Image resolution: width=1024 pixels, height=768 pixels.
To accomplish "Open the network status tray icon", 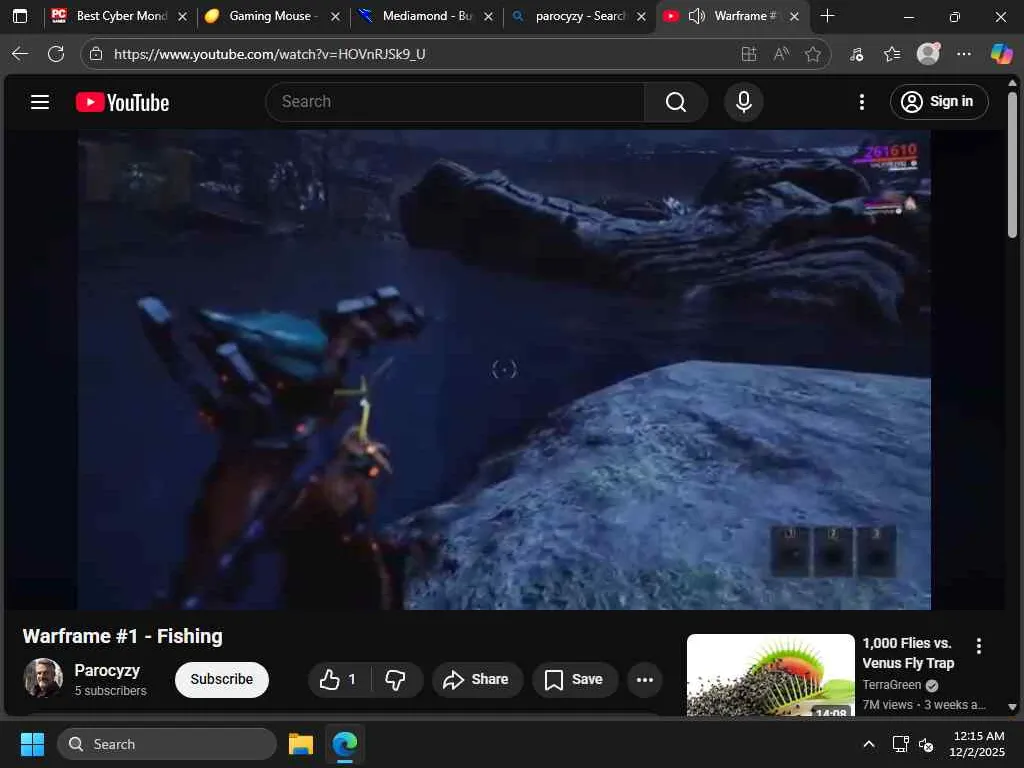I will coord(901,744).
